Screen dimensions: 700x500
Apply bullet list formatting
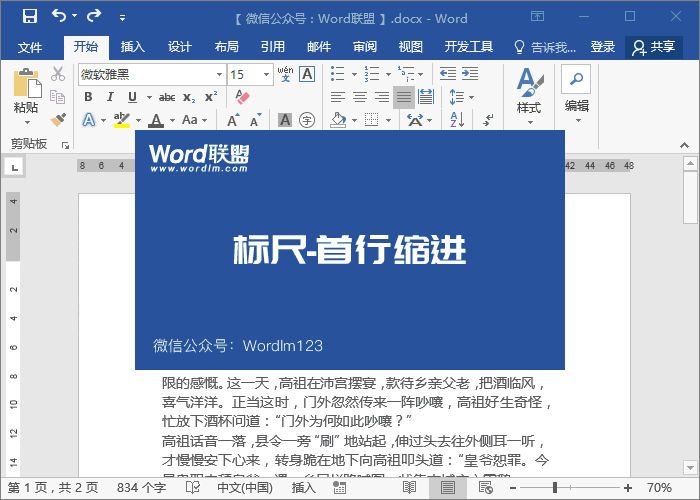(x=338, y=74)
